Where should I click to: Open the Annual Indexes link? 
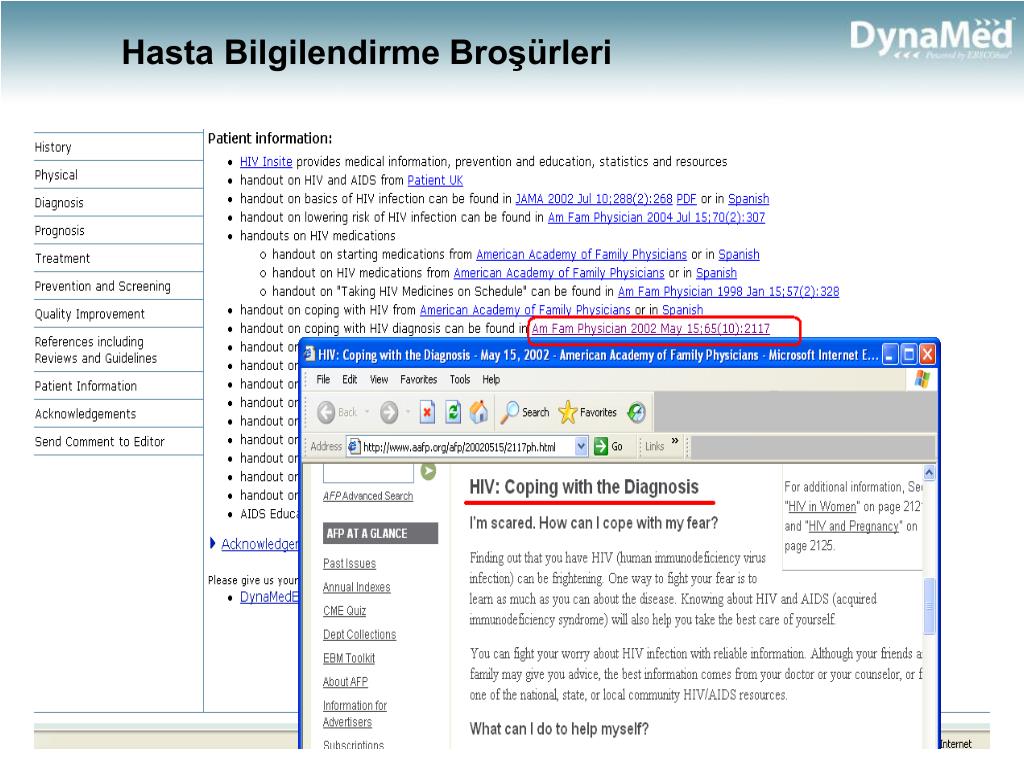[357, 587]
